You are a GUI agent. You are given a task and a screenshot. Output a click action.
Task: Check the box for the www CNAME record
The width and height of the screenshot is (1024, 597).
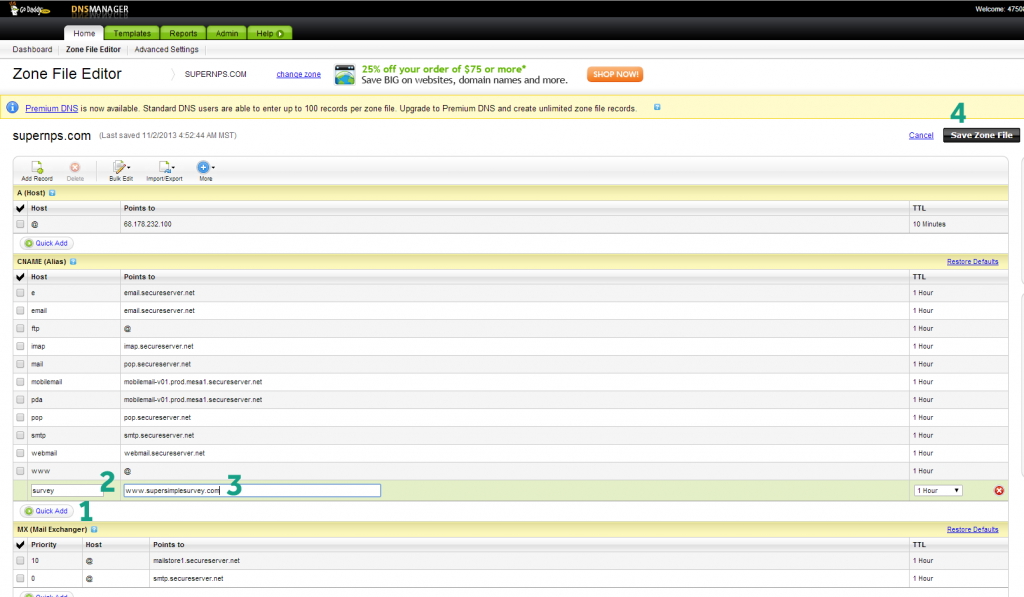(20, 471)
